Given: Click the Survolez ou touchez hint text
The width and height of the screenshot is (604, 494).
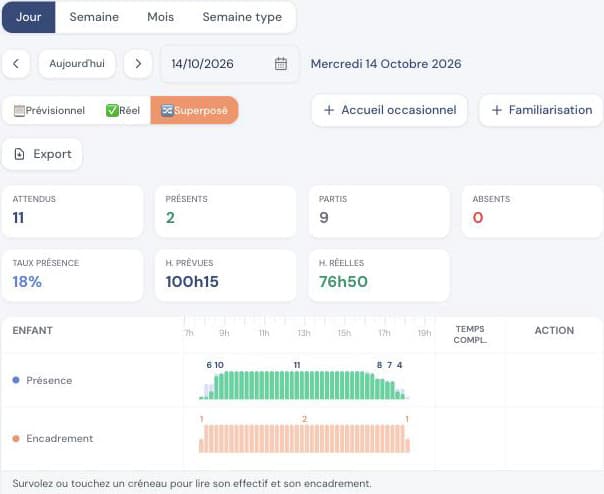Looking at the screenshot, I should tap(192, 484).
